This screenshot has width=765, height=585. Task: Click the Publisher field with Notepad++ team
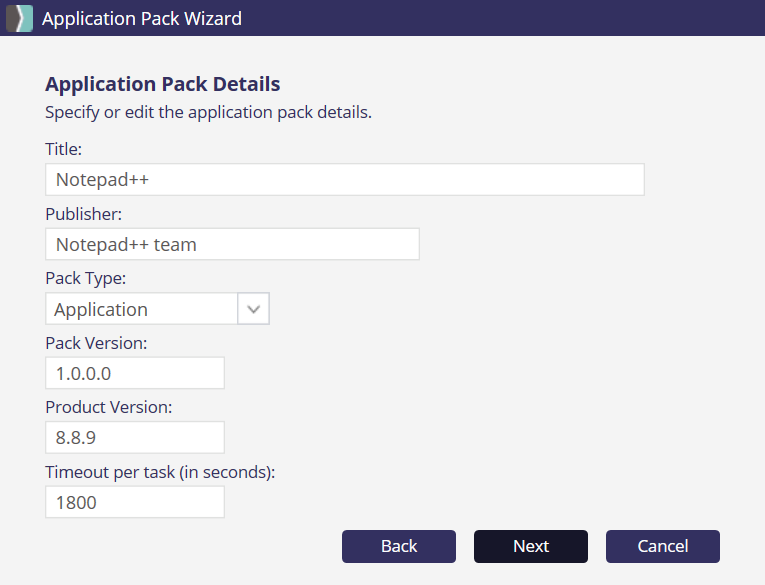(x=232, y=244)
